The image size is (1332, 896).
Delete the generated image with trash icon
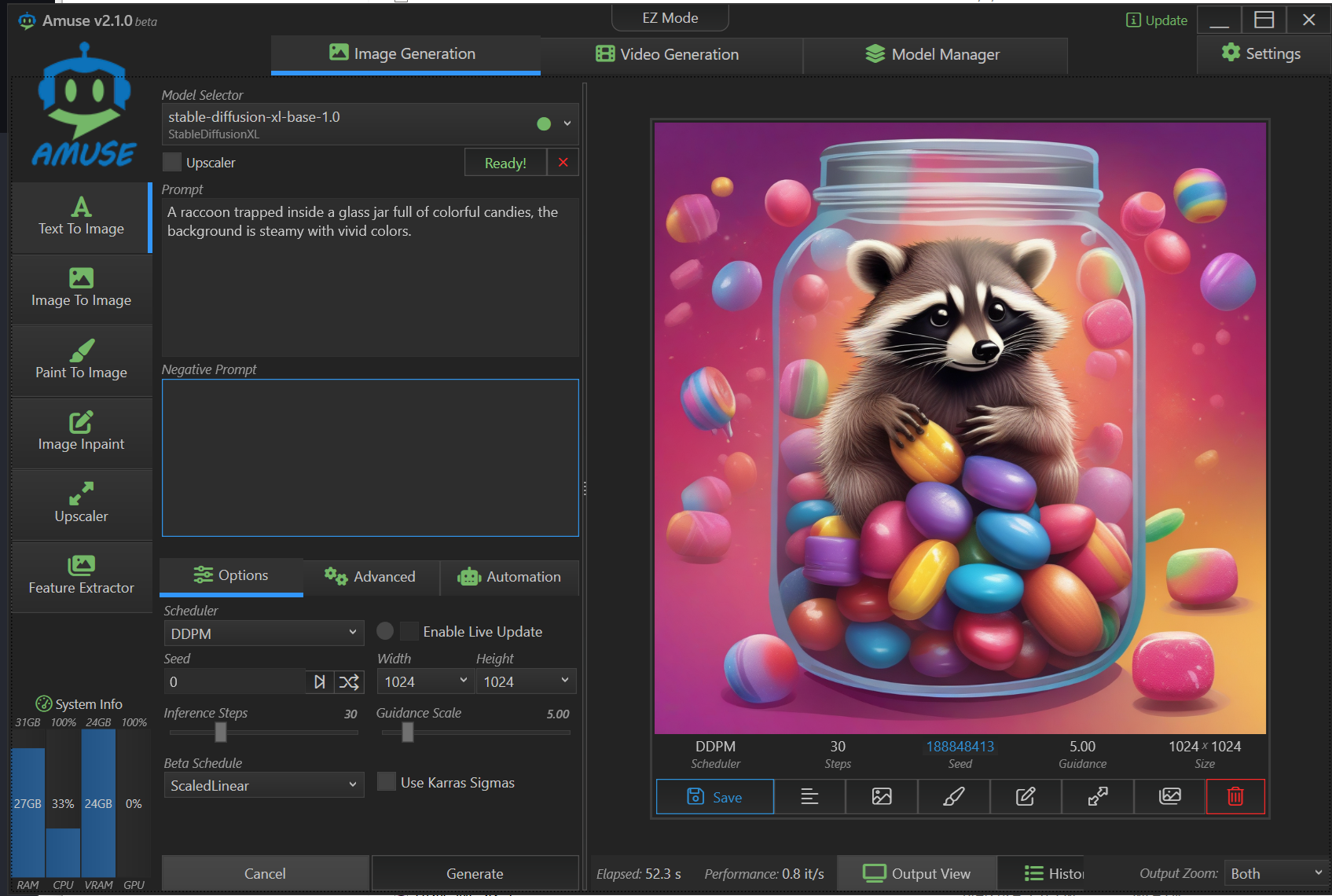point(1235,797)
